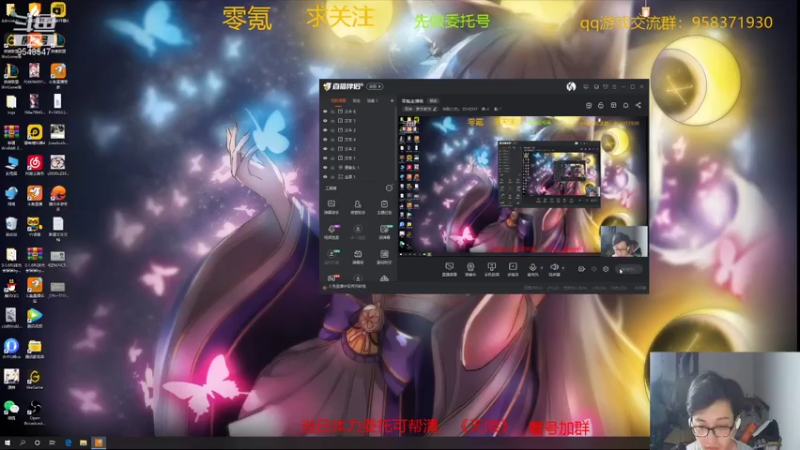Switch to the 场景 1 tab
The height and width of the screenshot is (450, 800).
(x=372, y=101)
